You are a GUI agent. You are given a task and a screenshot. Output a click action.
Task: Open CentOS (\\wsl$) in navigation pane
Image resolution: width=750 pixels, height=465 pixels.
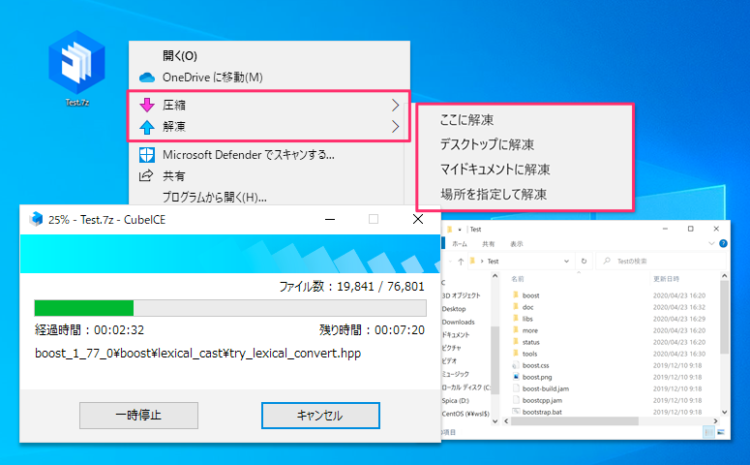click(x=465, y=413)
